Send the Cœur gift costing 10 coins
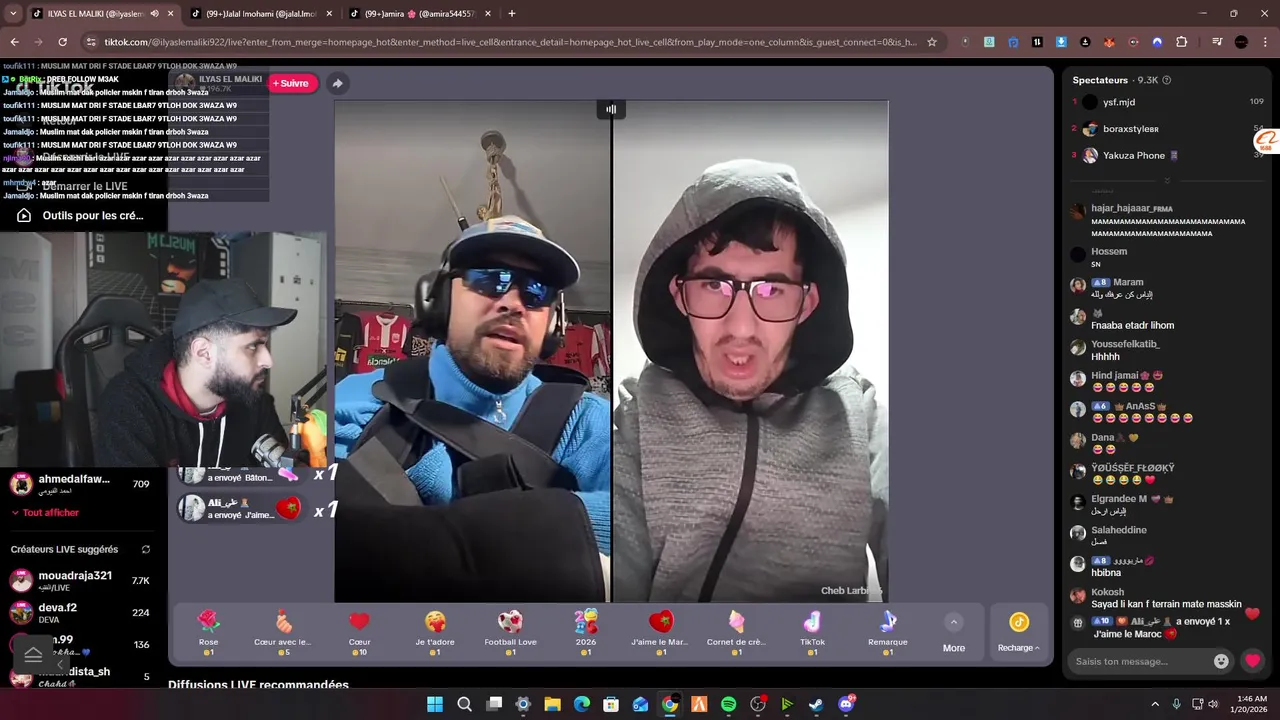Image resolution: width=1280 pixels, height=720 pixels. tap(359, 632)
